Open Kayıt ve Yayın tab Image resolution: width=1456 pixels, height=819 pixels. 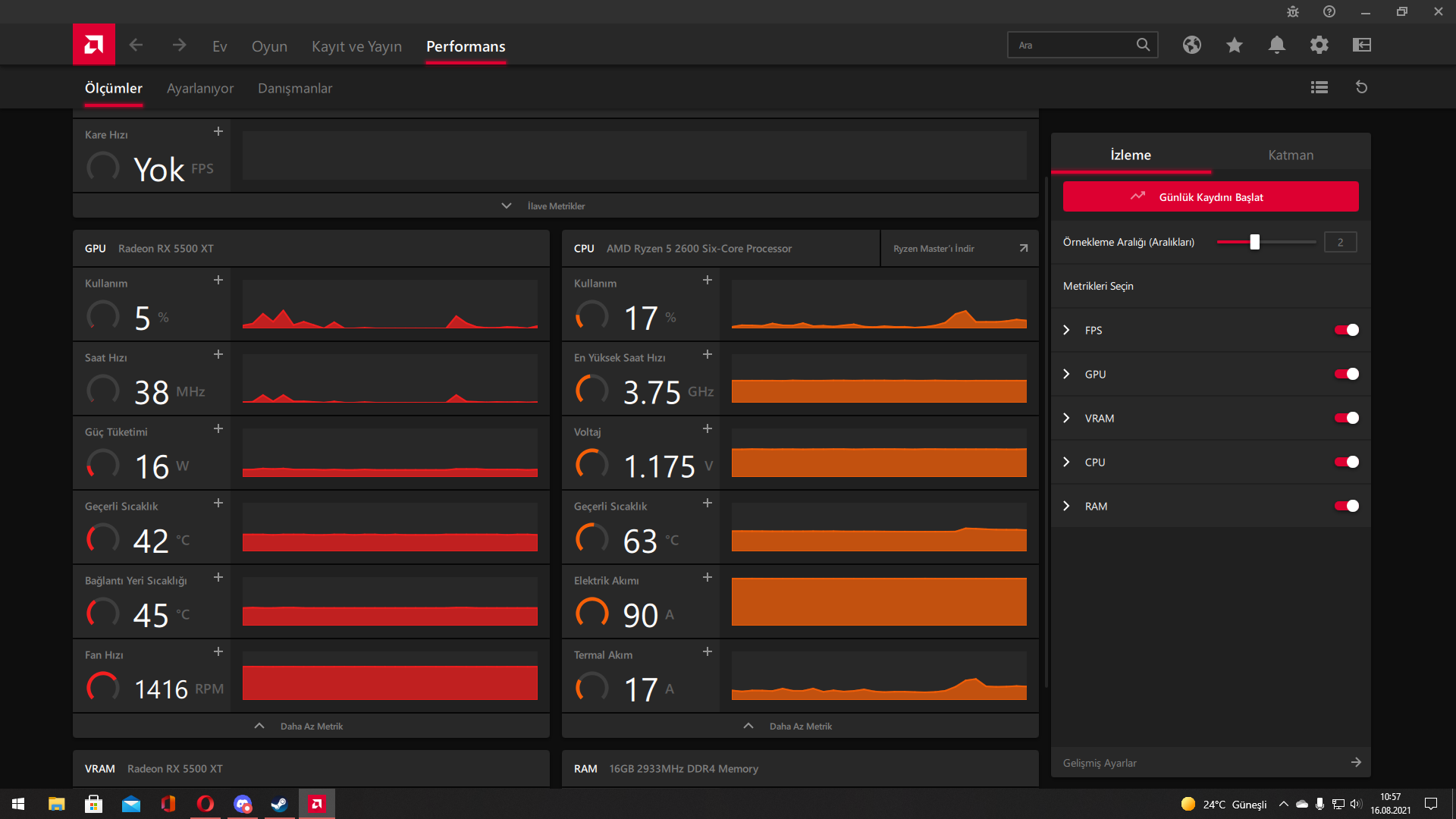click(356, 46)
